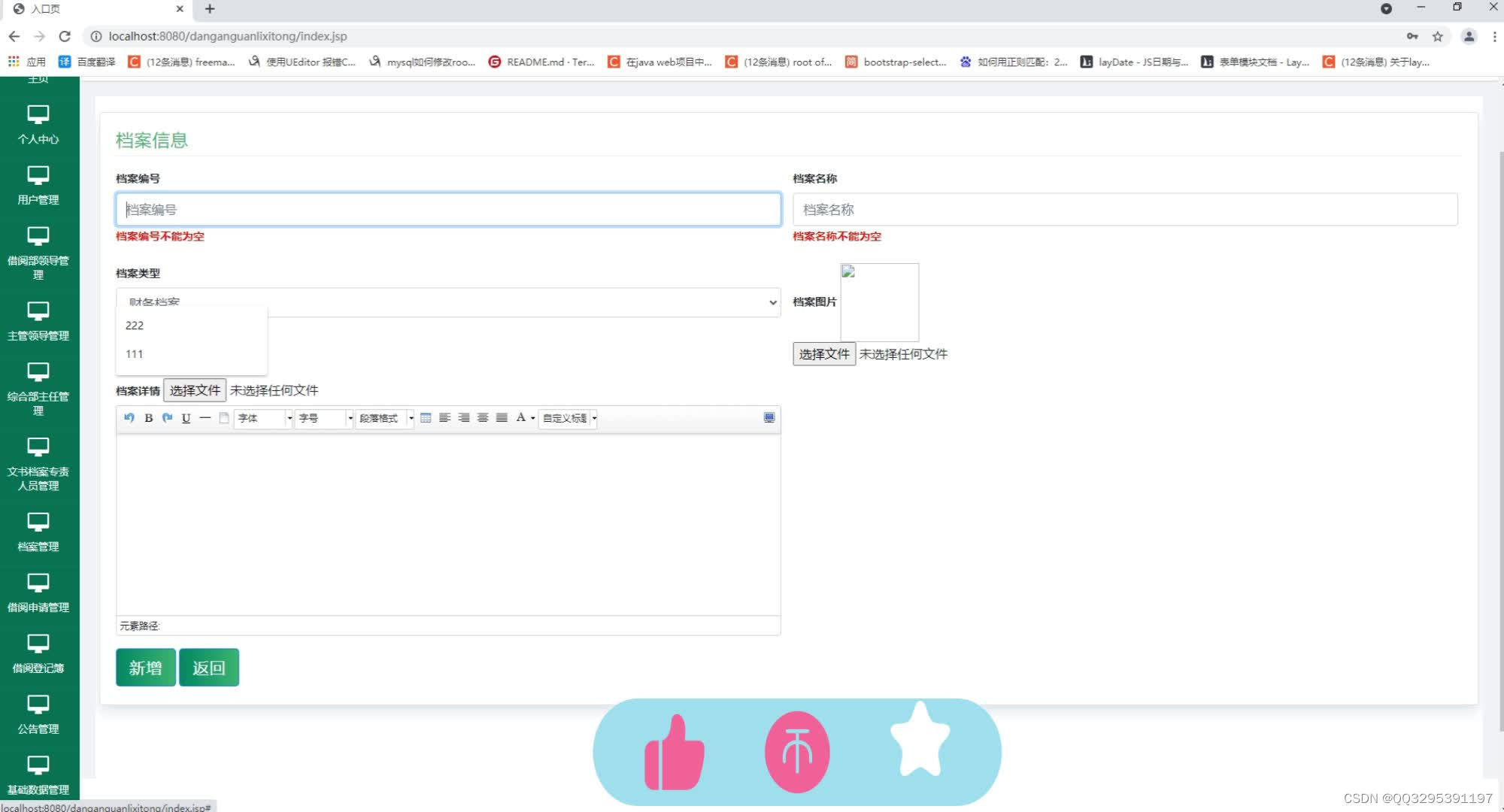Justify text in the editor

click(502, 418)
